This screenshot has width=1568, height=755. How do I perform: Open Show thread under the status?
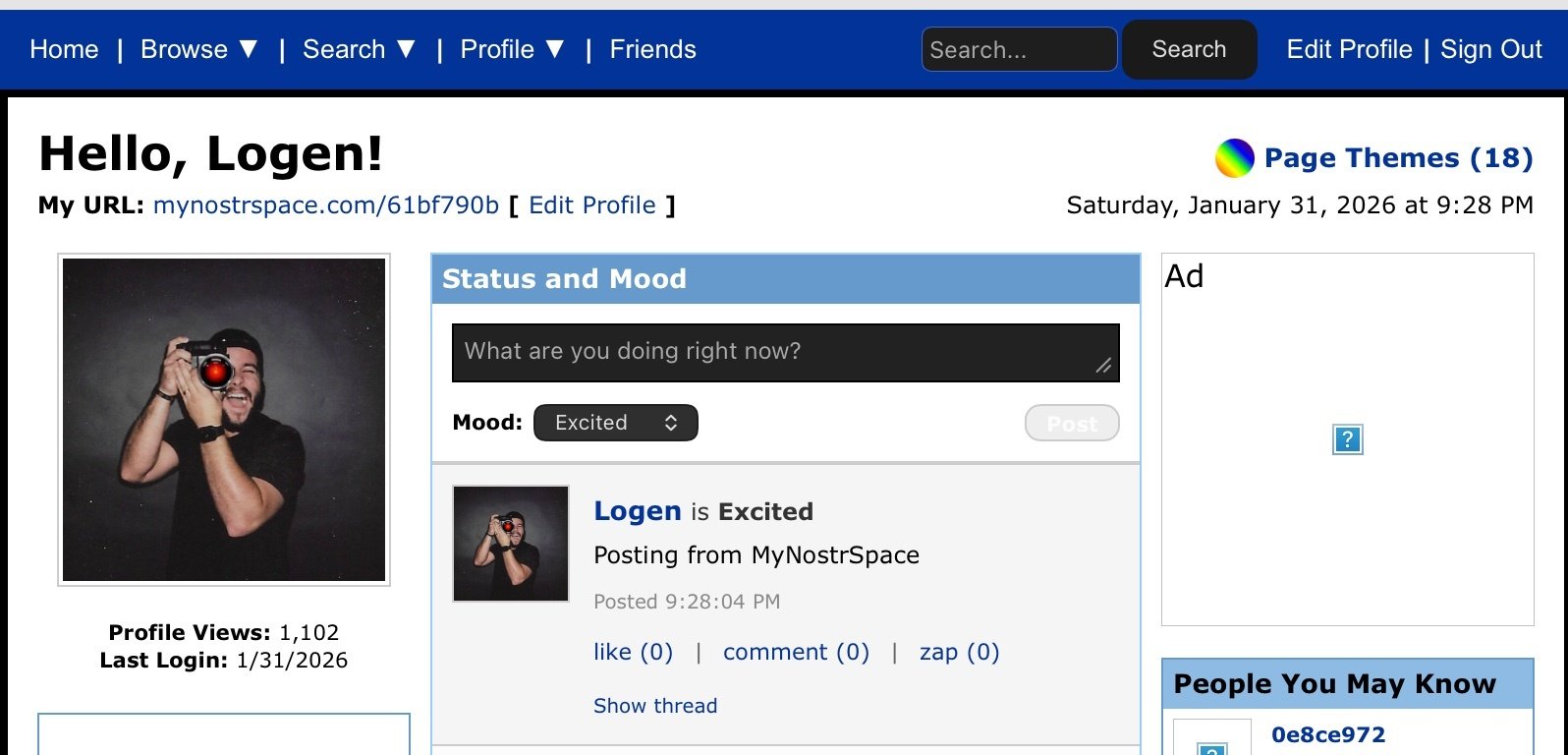[x=655, y=706]
